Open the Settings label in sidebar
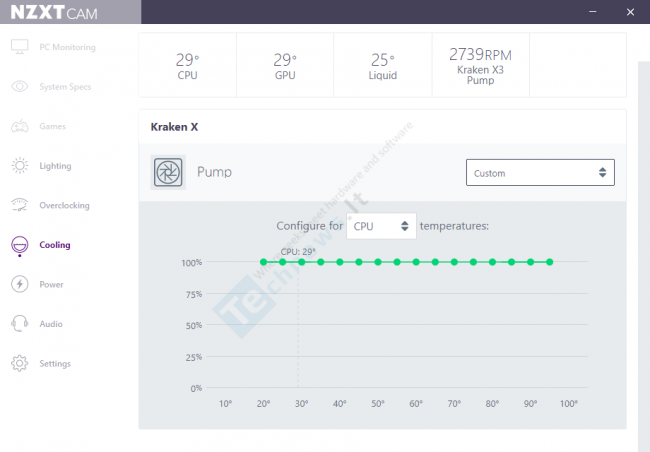The width and height of the screenshot is (650, 452). [x=55, y=364]
